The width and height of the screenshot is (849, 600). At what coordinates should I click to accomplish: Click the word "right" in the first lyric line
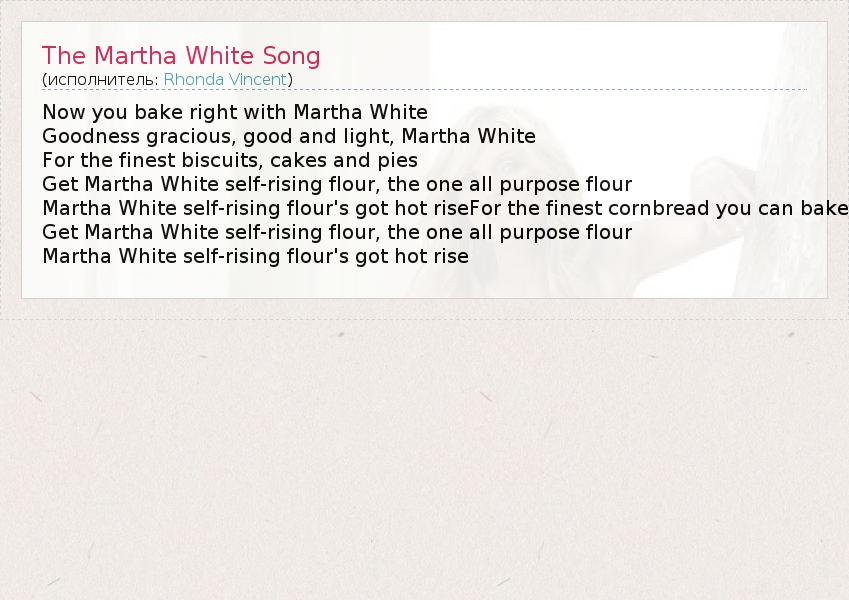pyautogui.click(x=208, y=112)
